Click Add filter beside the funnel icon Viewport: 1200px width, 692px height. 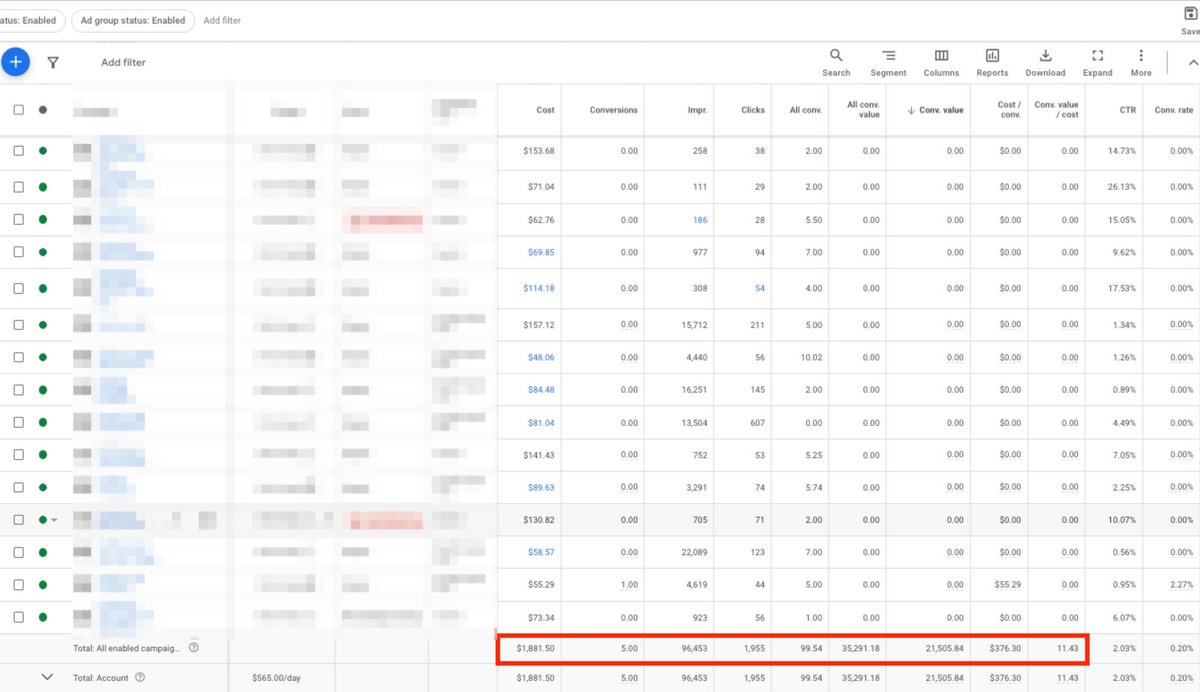coord(123,62)
